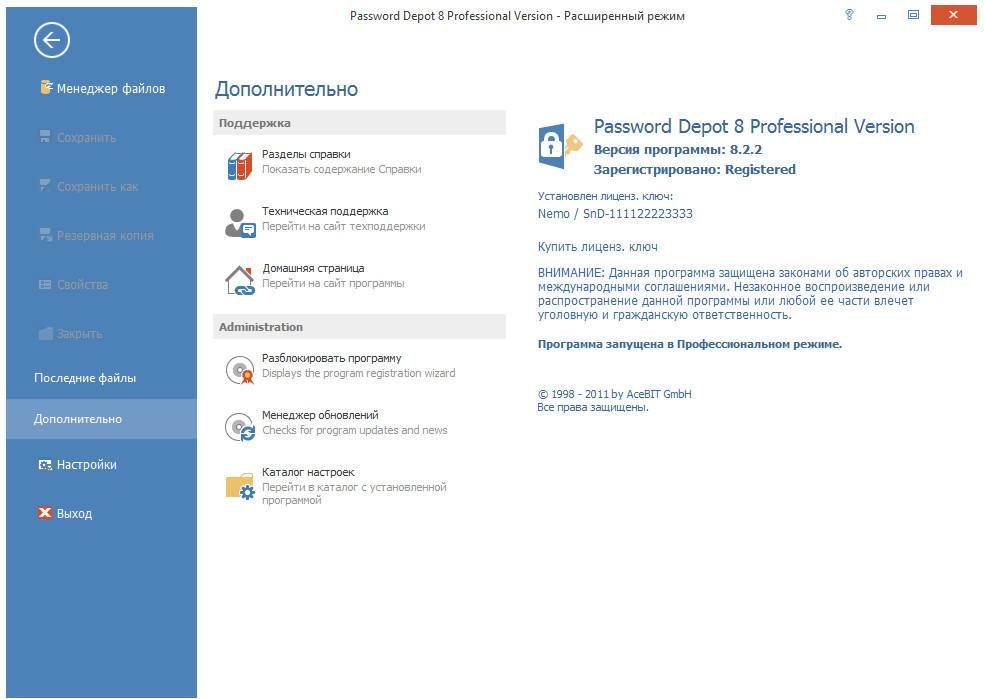Click the disc-with-arrows icon for Менеджер обновлений

click(x=240, y=427)
